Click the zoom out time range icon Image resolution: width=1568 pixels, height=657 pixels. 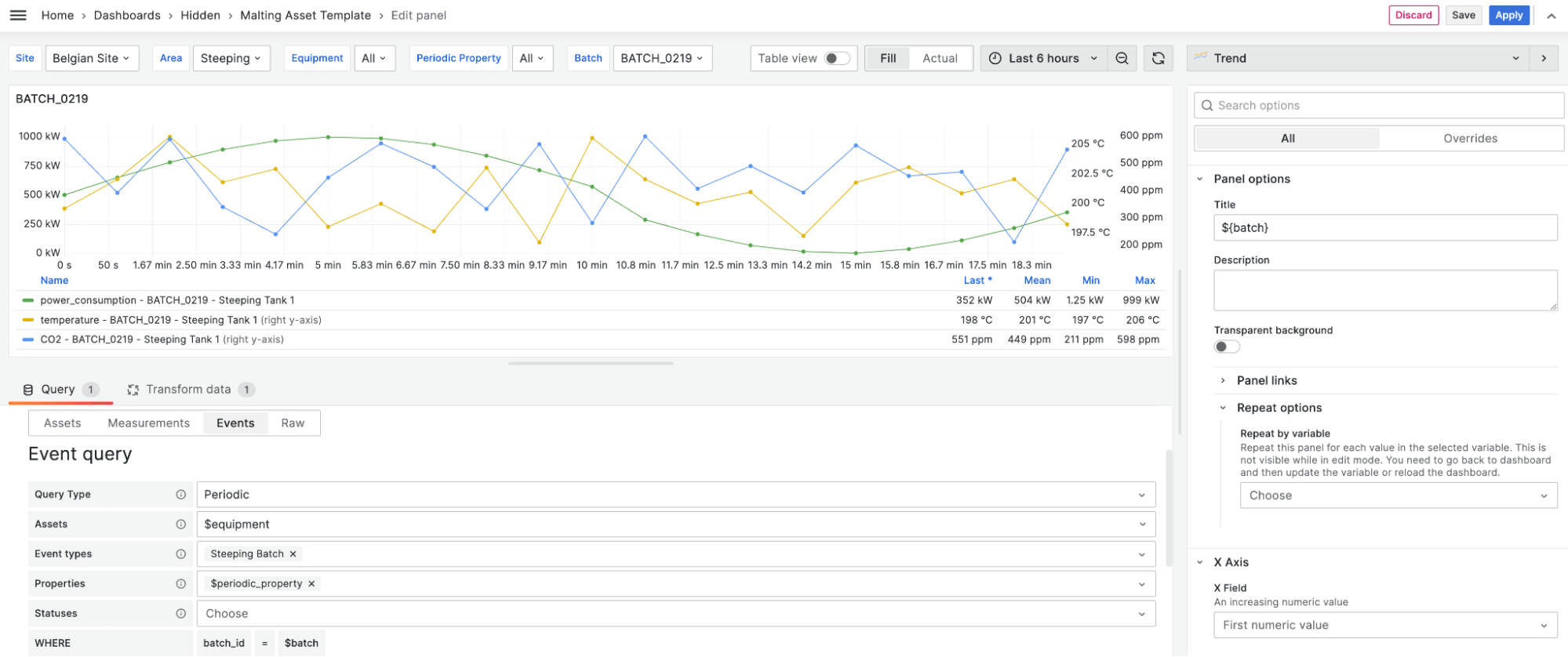pyautogui.click(x=1122, y=58)
